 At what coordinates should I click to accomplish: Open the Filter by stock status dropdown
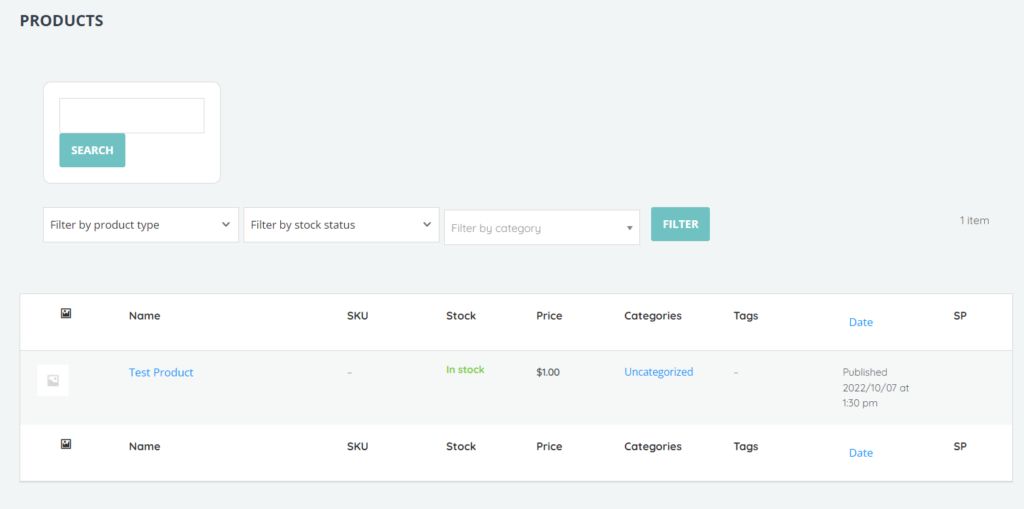(x=341, y=225)
